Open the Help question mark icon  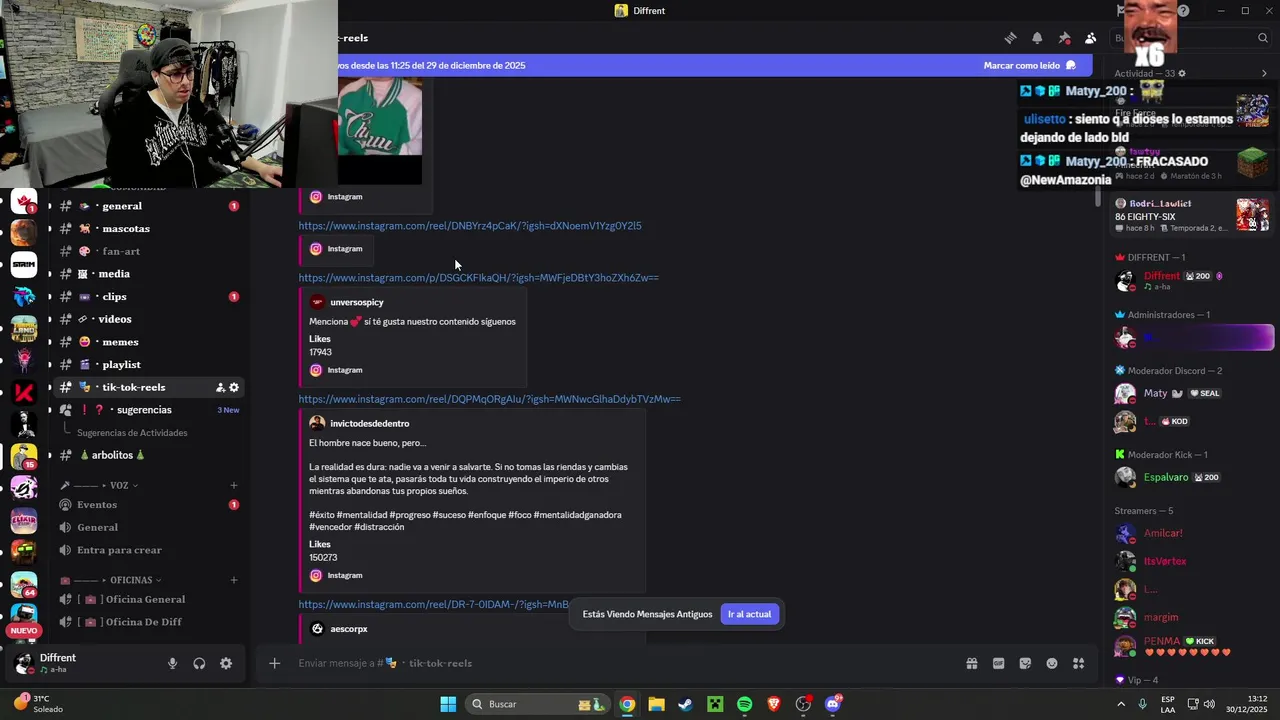point(1183,11)
